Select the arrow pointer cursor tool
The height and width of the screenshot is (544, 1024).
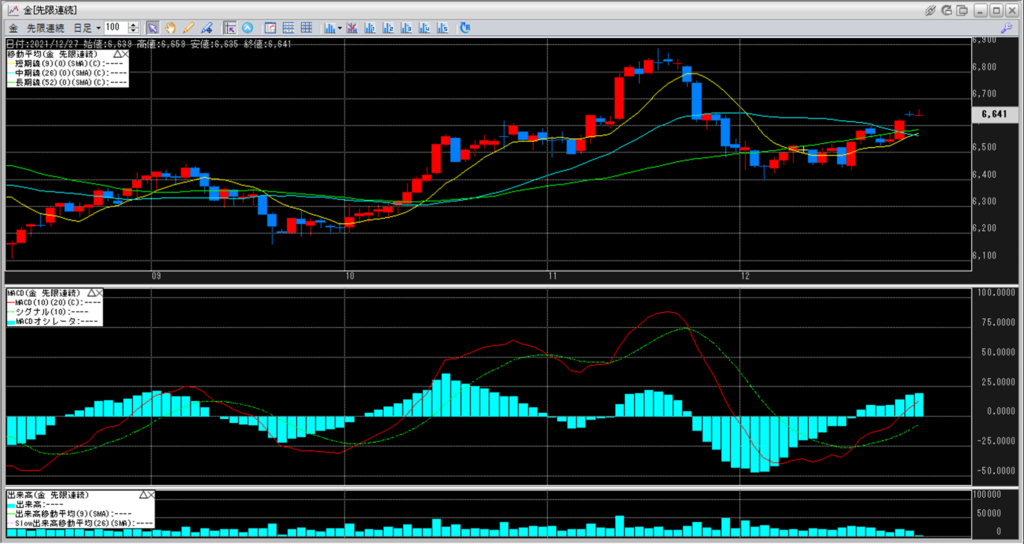tap(152, 27)
